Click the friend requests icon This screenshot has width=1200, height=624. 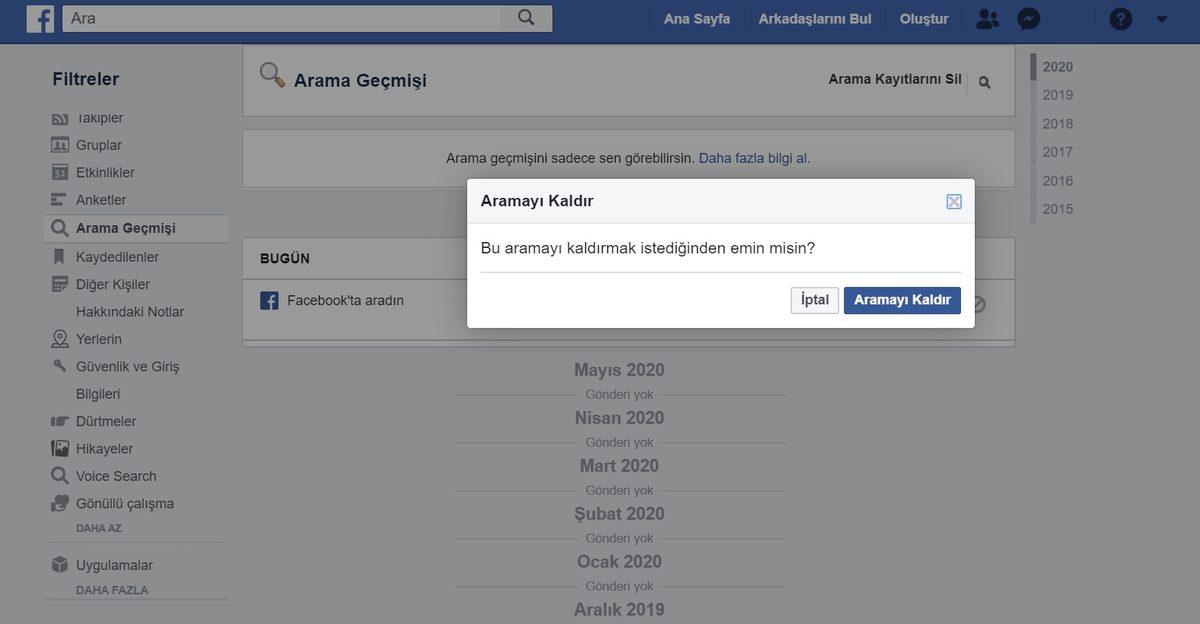pos(987,18)
